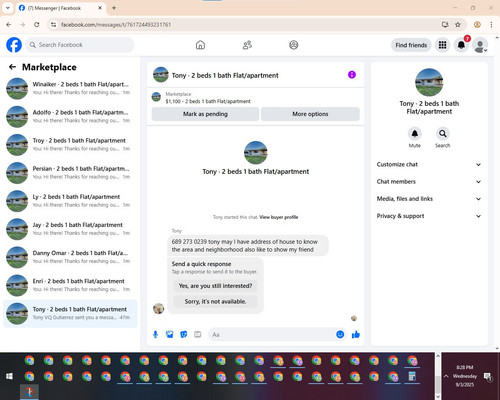Select the Tony conversation in list
Image resolution: width=500 pixels, height=400 pixels.
click(x=70, y=313)
